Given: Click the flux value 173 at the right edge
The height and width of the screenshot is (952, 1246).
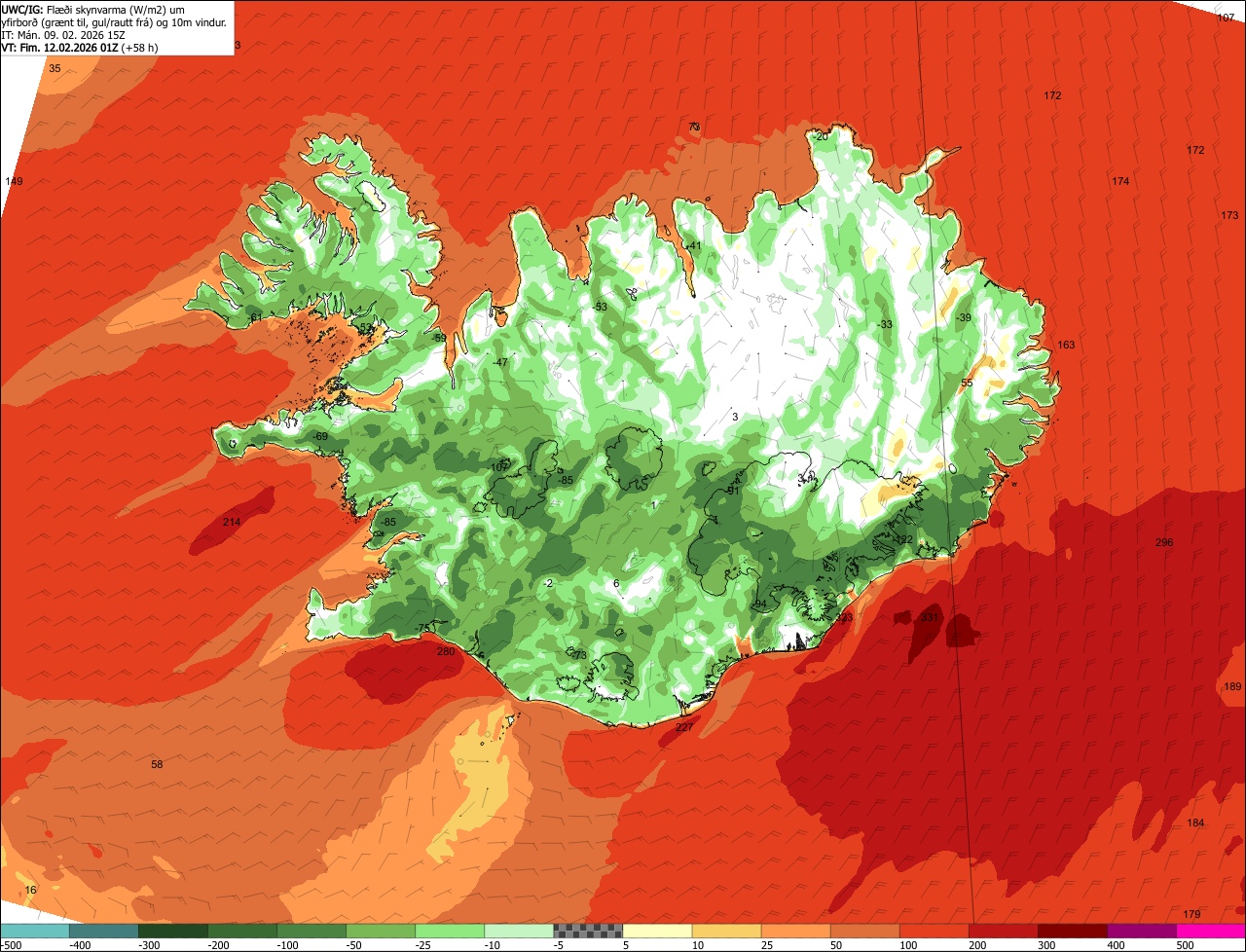Looking at the screenshot, I should pyautogui.click(x=1229, y=215).
